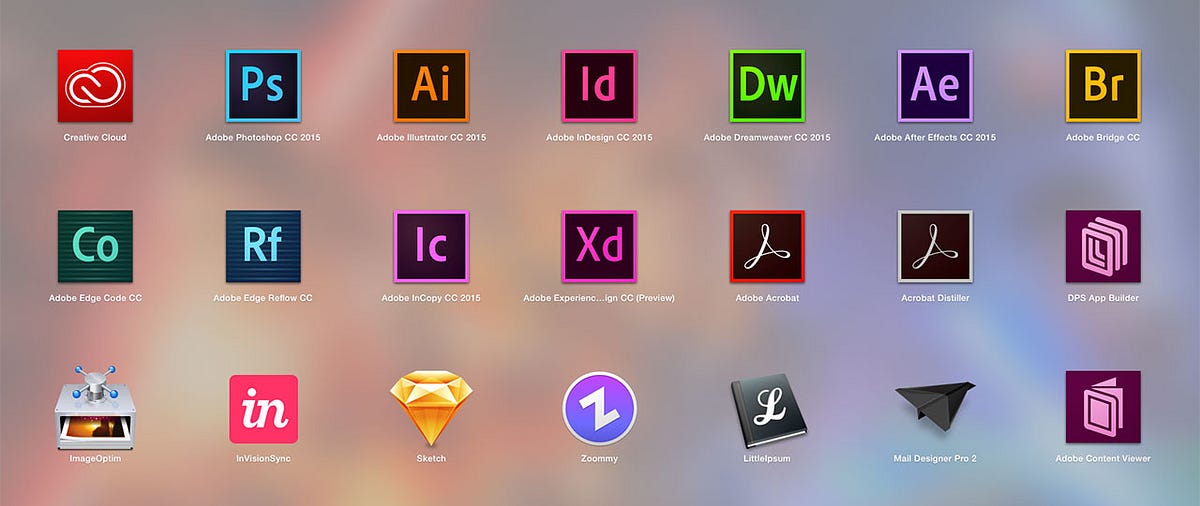Click the 'Creative Cloud' label
The image size is (1200, 506).
[x=95, y=137]
